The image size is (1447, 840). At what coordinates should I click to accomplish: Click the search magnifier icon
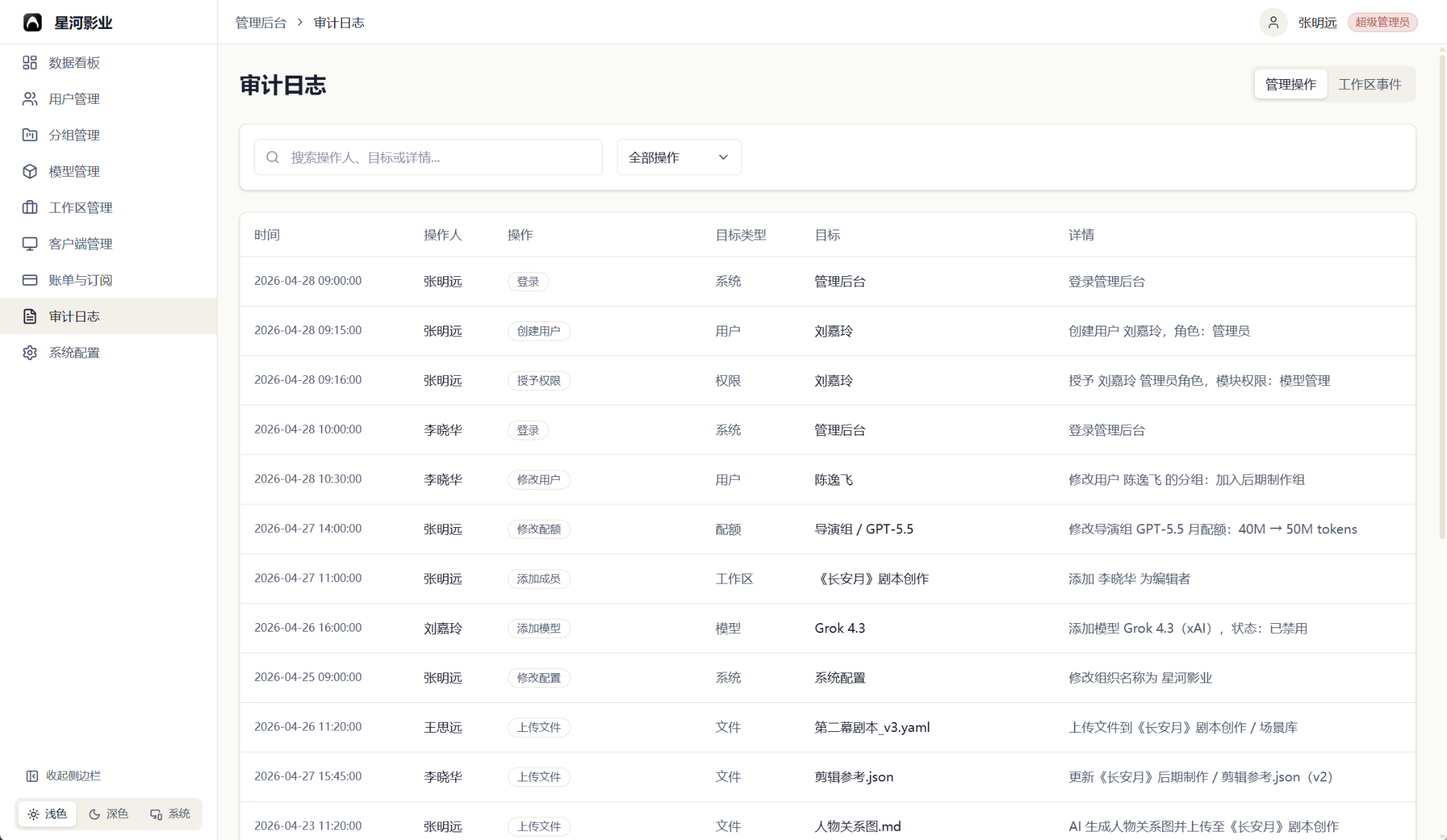273,158
